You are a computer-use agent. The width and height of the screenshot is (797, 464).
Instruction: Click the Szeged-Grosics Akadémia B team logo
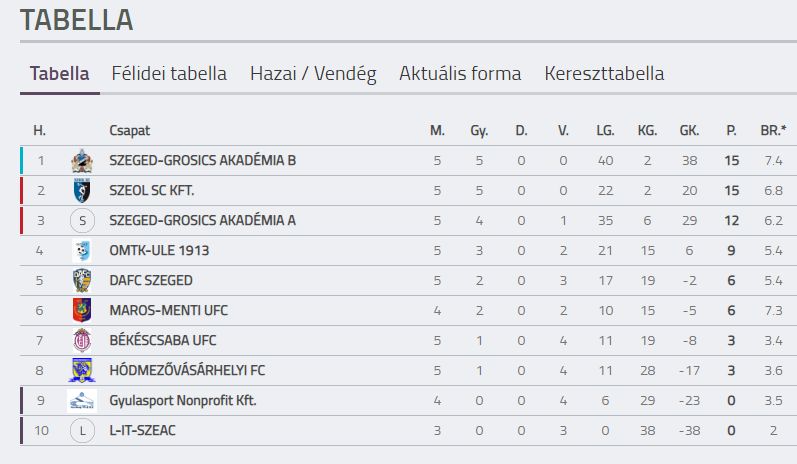click(81, 161)
